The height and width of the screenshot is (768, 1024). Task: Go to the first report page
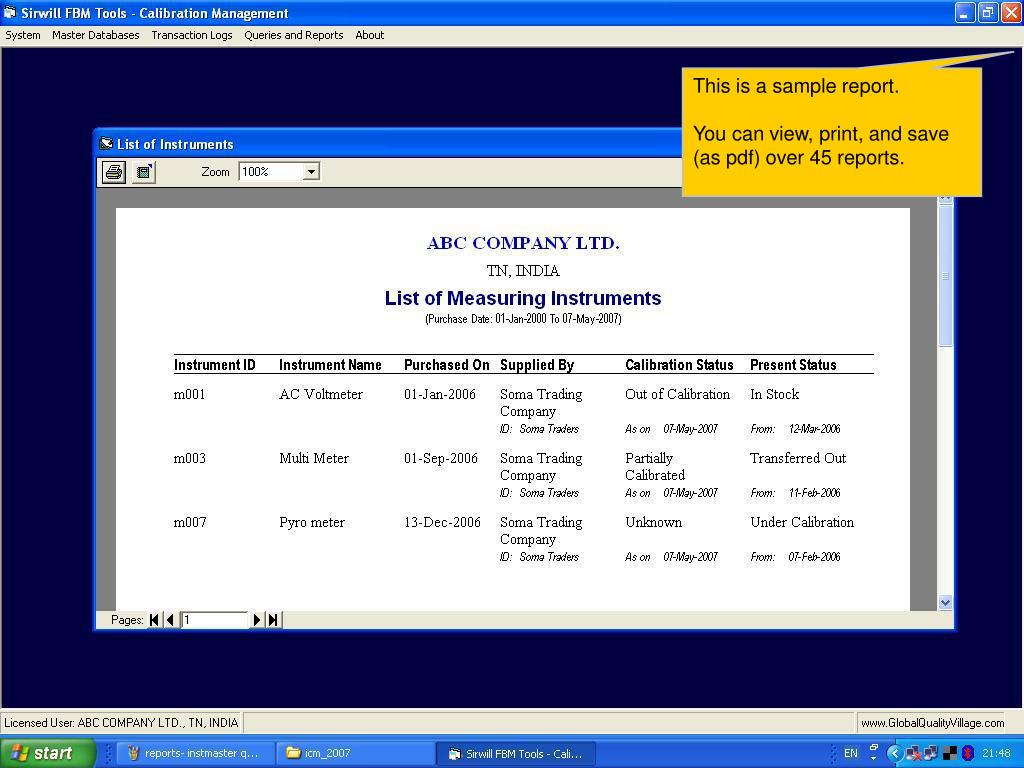click(154, 620)
